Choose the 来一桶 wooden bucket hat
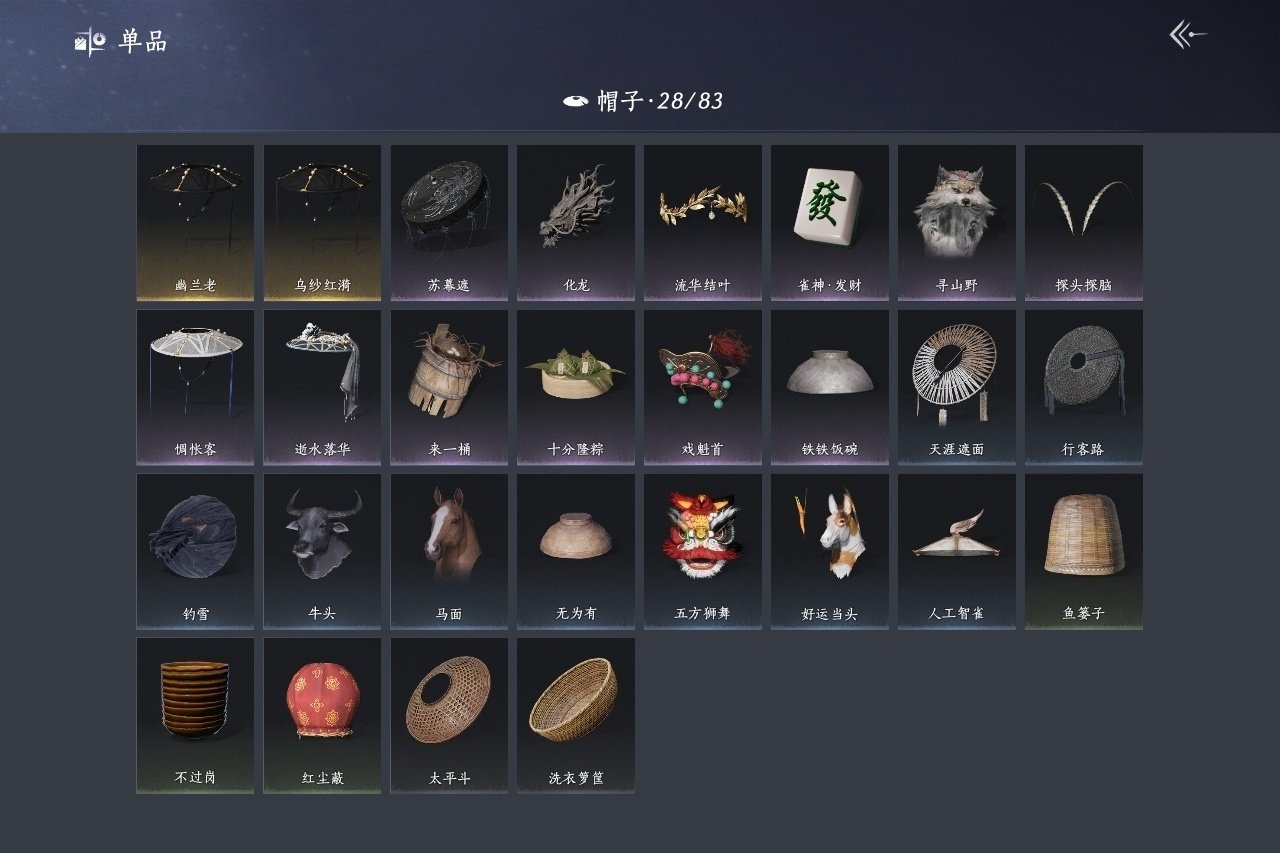Viewport: 1280px width, 853px height. click(x=449, y=387)
